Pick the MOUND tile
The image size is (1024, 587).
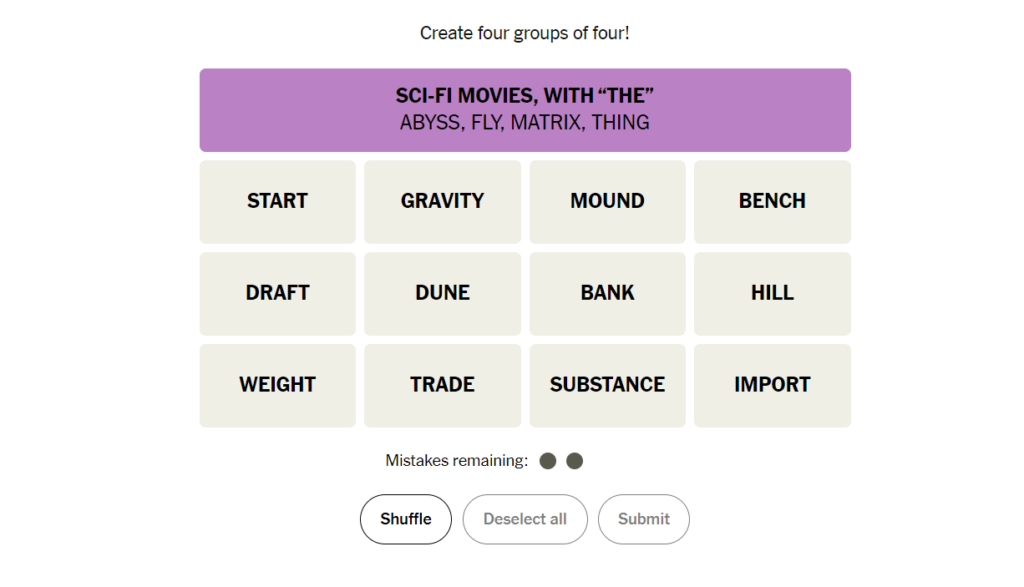607,202
